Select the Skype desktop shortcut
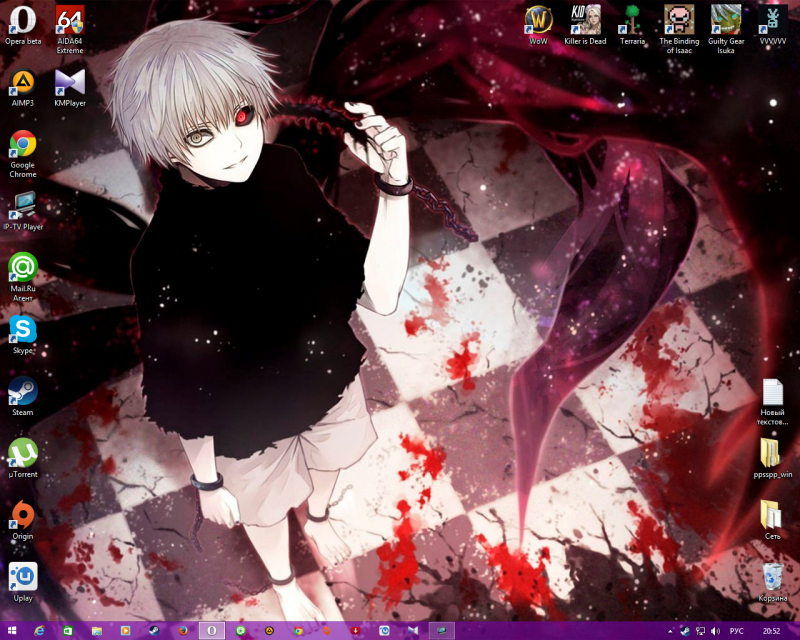This screenshot has width=800, height=640. click(x=23, y=335)
